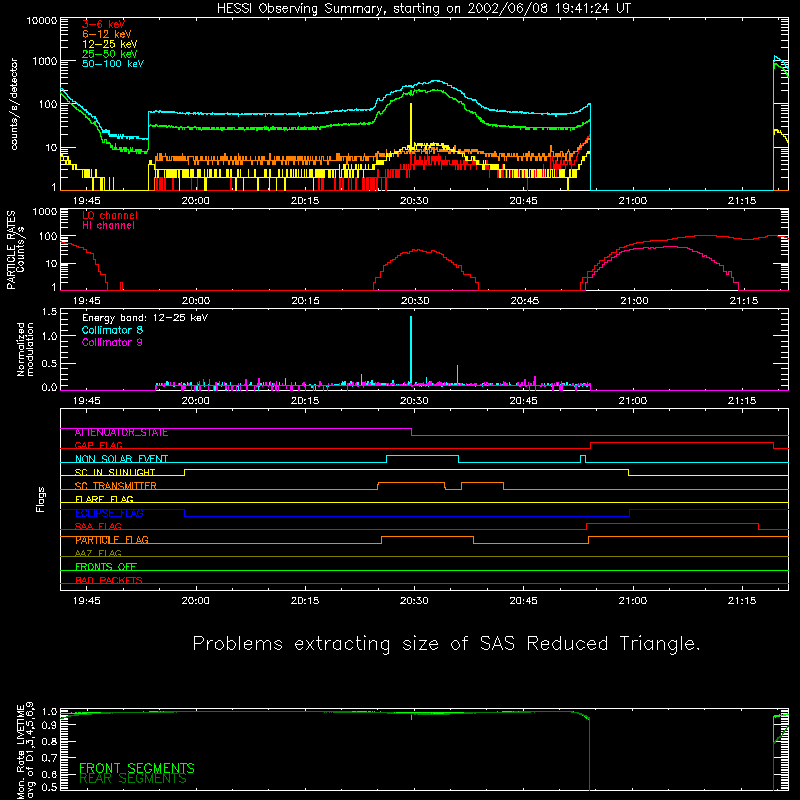
Task: Click the BAD_PACKETS flag label
Action: (x=109, y=580)
